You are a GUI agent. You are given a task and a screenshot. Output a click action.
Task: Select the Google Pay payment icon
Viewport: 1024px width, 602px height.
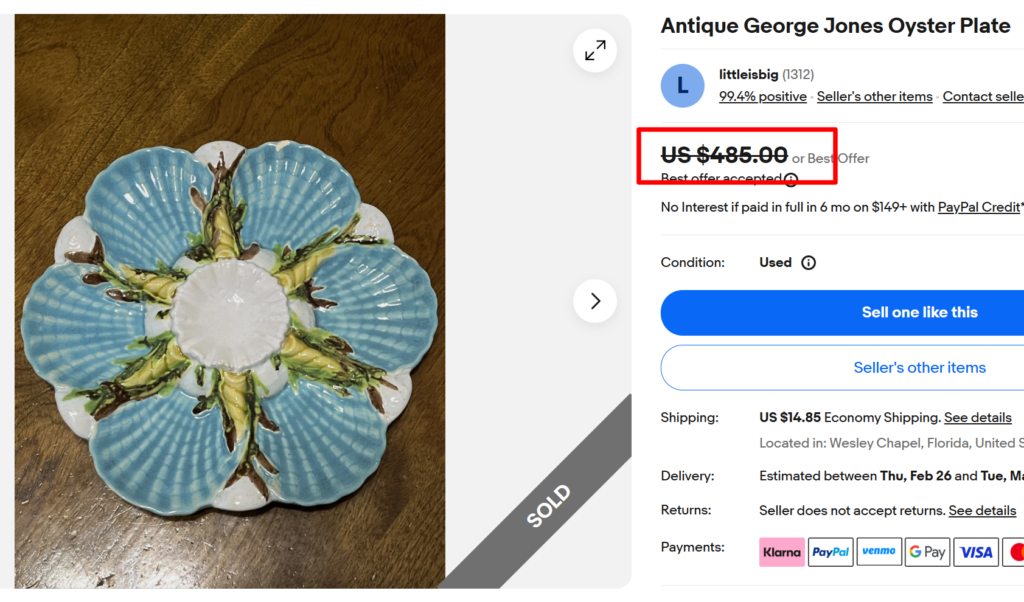[x=927, y=551]
